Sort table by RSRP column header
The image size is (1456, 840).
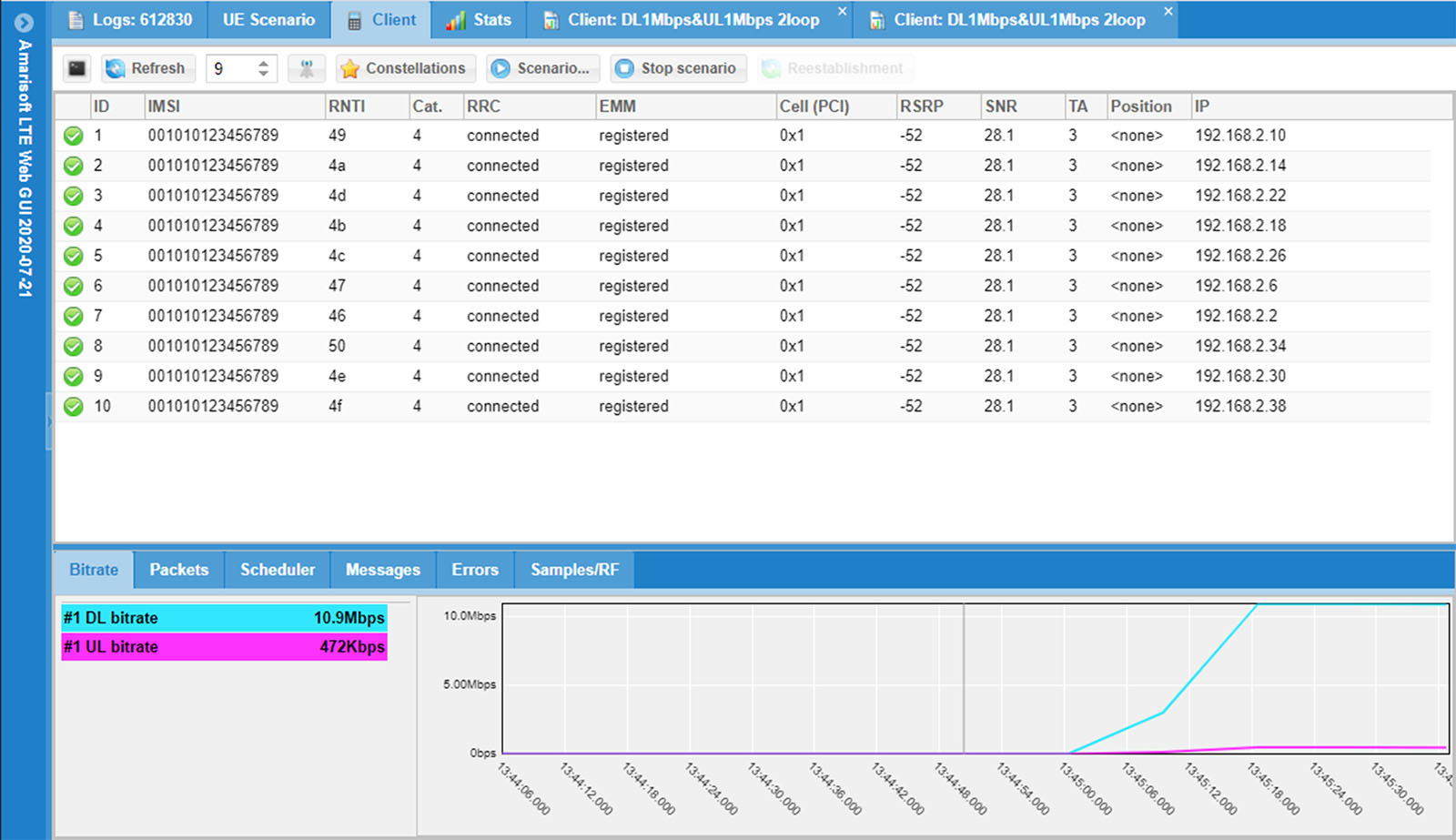922,106
